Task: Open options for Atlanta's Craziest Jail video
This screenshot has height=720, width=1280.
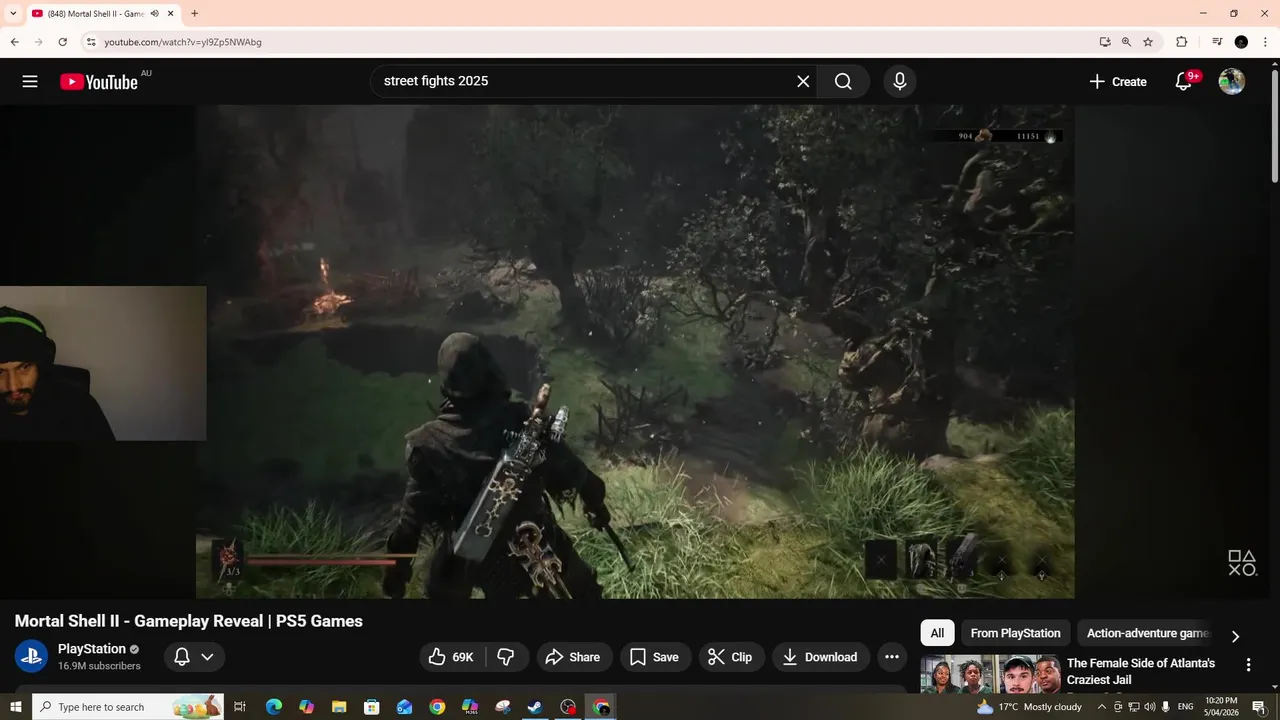Action: [1248, 665]
